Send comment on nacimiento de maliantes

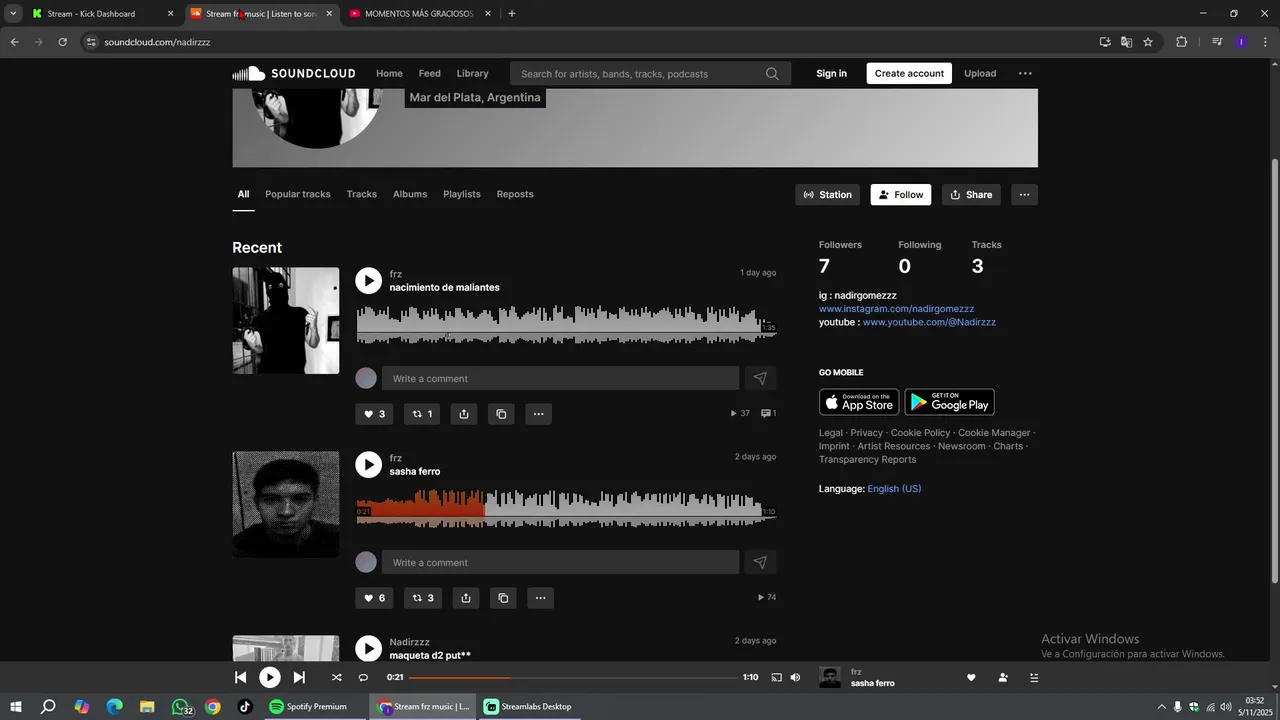tap(760, 378)
